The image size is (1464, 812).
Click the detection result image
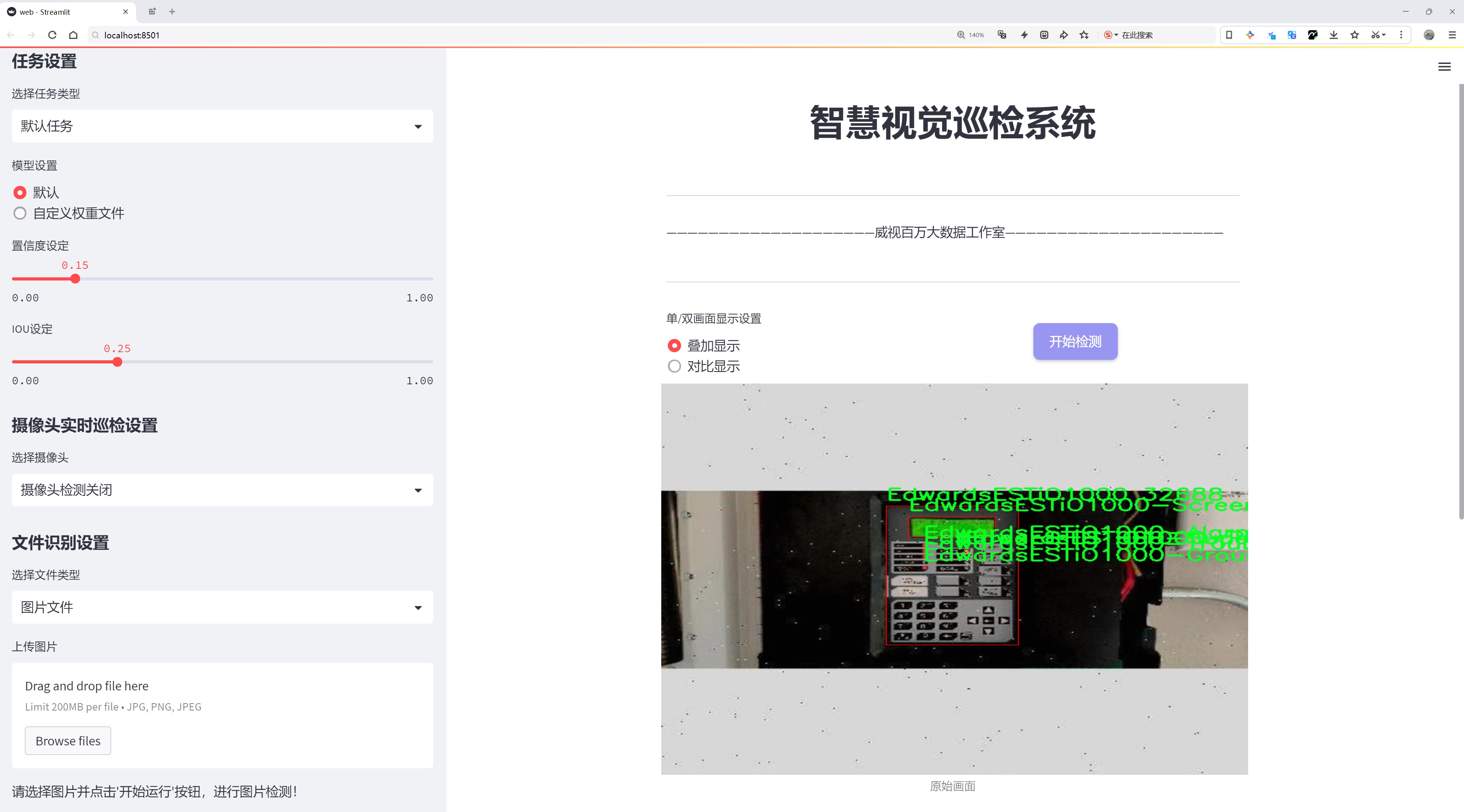point(954,579)
